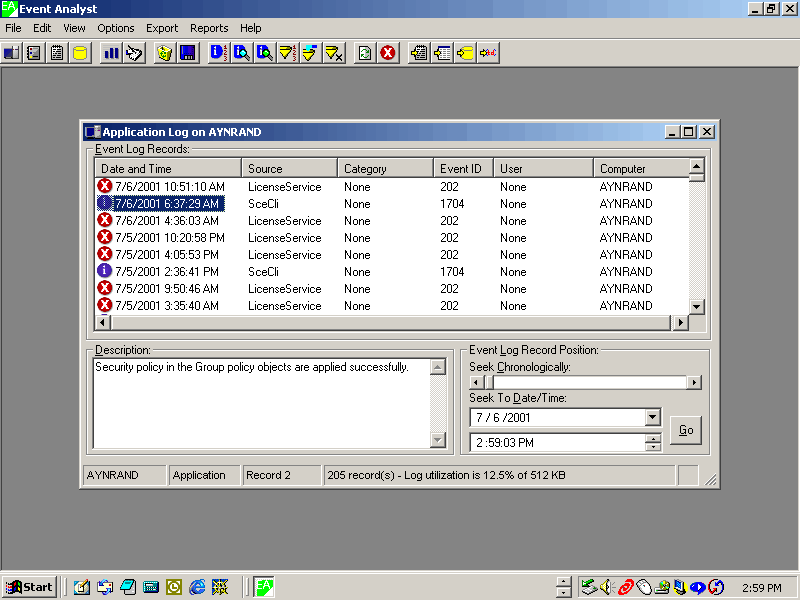Sort by Category column header
The width and height of the screenshot is (800, 600).
[385, 168]
